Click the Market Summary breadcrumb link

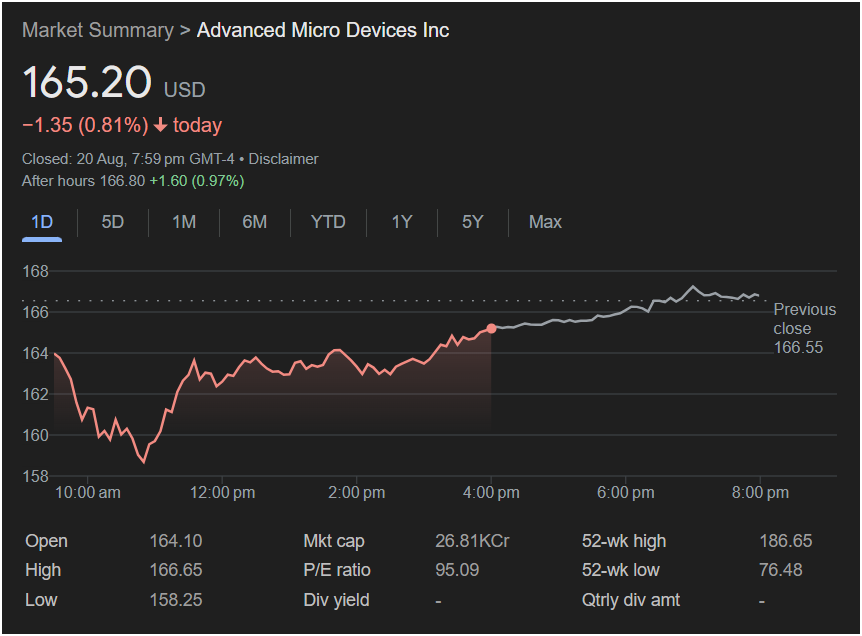(98, 30)
